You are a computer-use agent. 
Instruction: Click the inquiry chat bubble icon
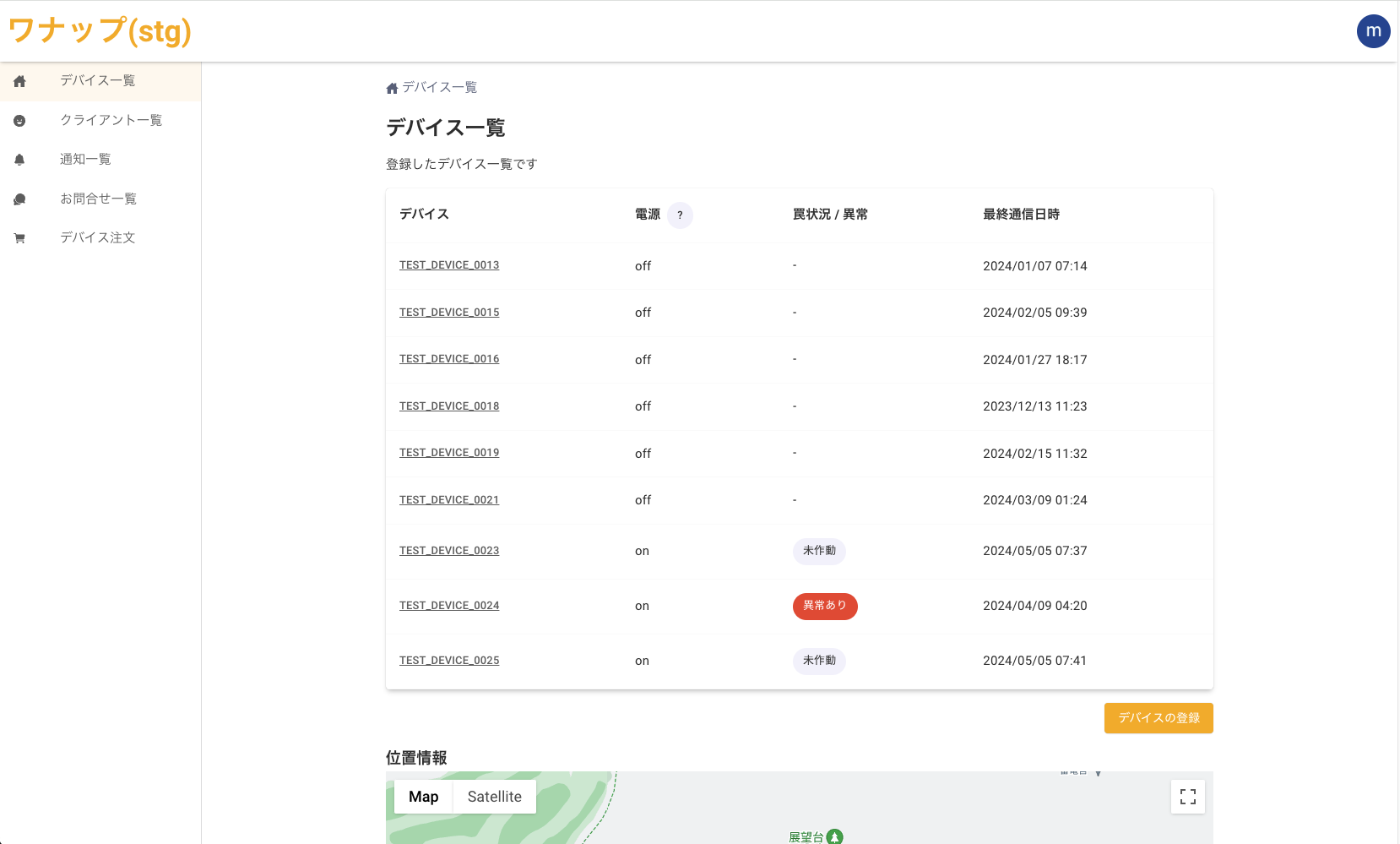point(19,199)
